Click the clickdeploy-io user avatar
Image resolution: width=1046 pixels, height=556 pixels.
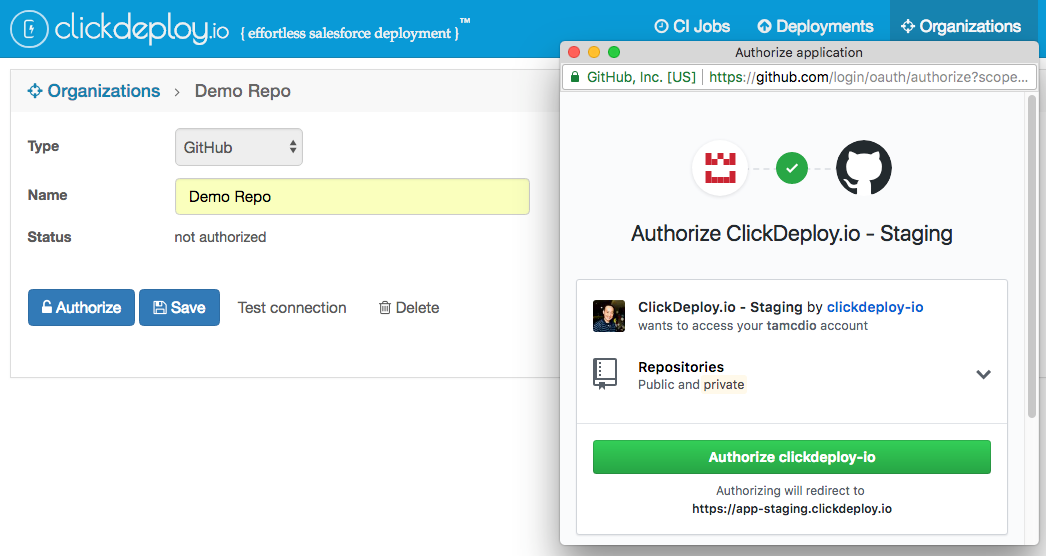609,316
